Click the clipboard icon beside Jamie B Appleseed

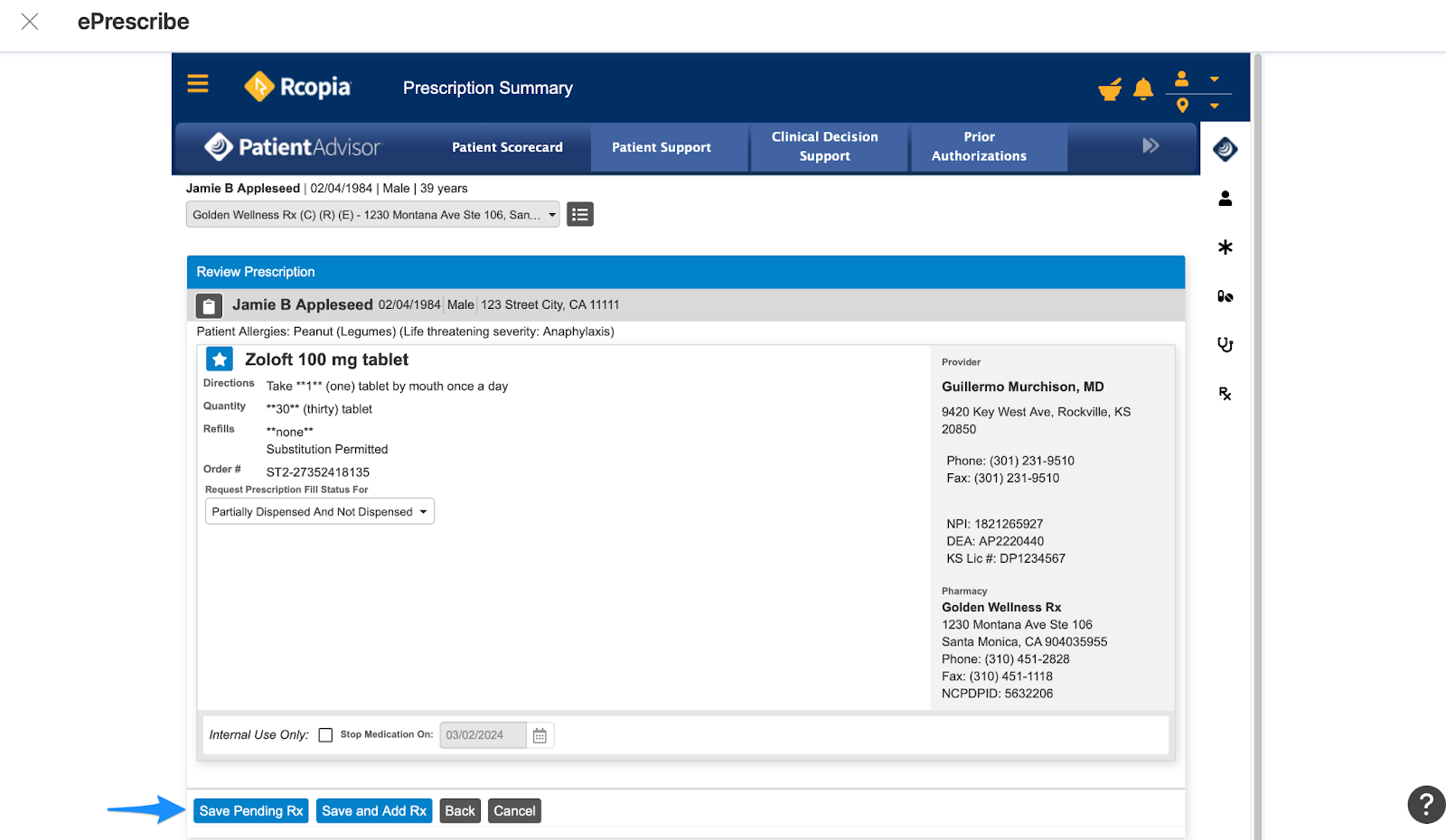pyautogui.click(x=208, y=305)
